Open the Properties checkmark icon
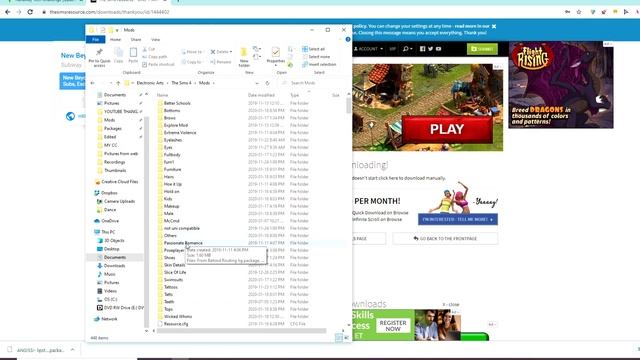This screenshot has width=640, height=360. [x=276, y=52]
